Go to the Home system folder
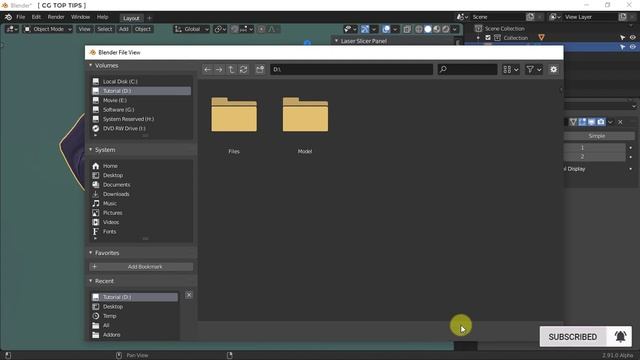This screenshot has width=640, height=360. pos(141,166)
